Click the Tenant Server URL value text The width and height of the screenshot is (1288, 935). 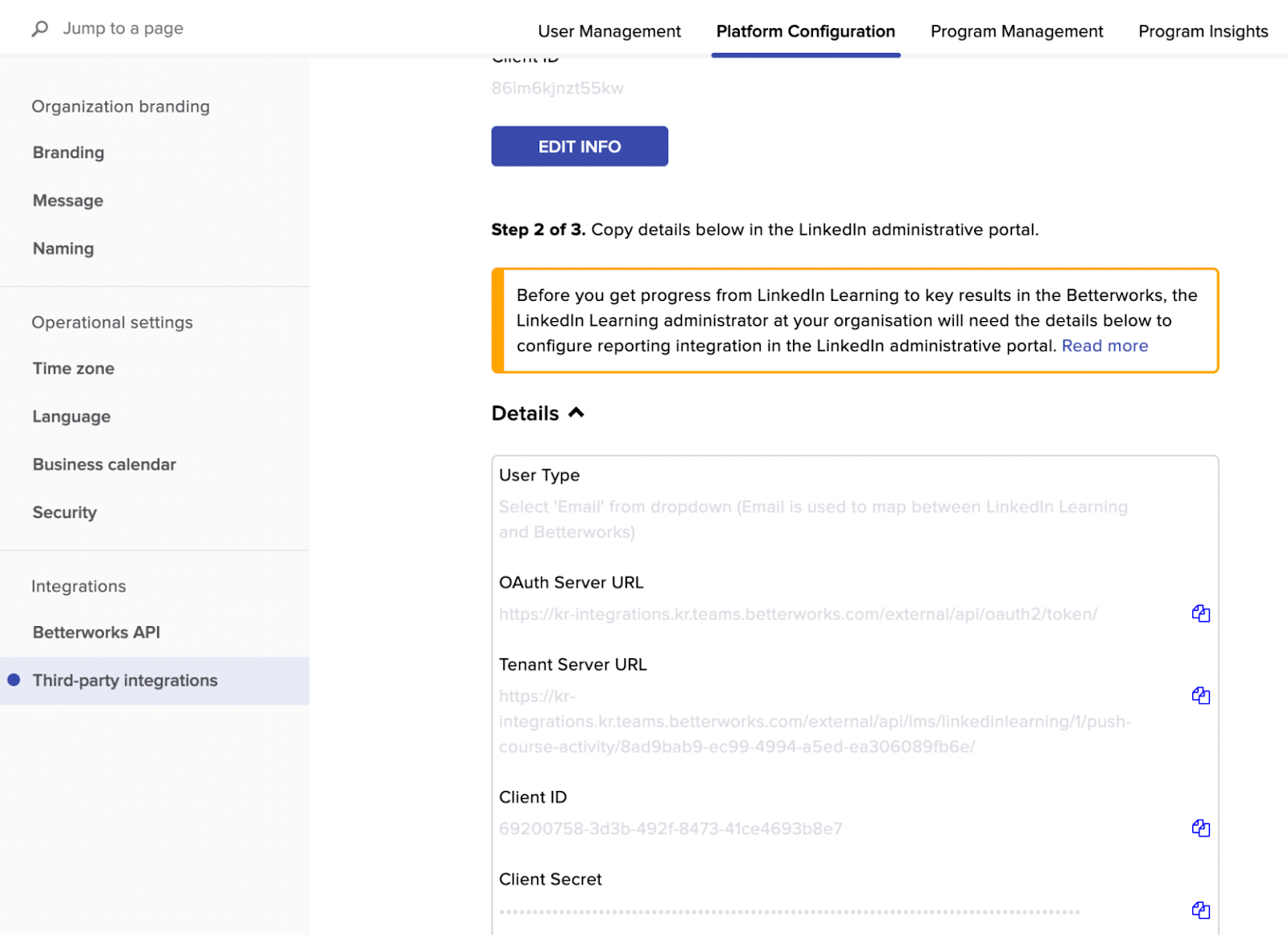(x=815, y=722)
